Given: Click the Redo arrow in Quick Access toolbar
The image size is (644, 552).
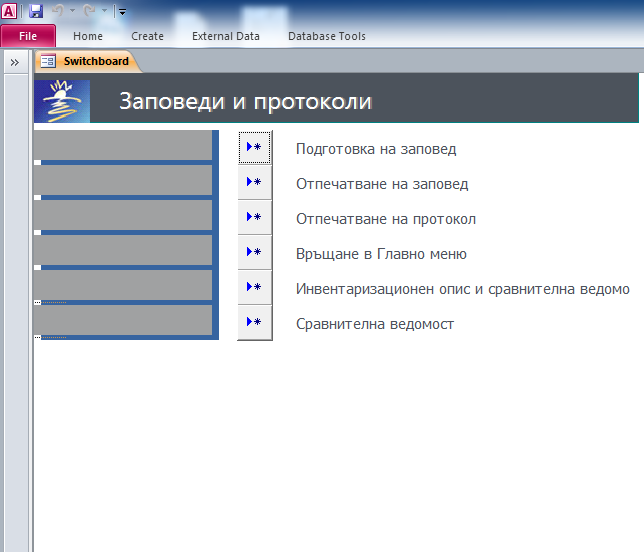Looking at the screenshot, I should pos(89,11).
